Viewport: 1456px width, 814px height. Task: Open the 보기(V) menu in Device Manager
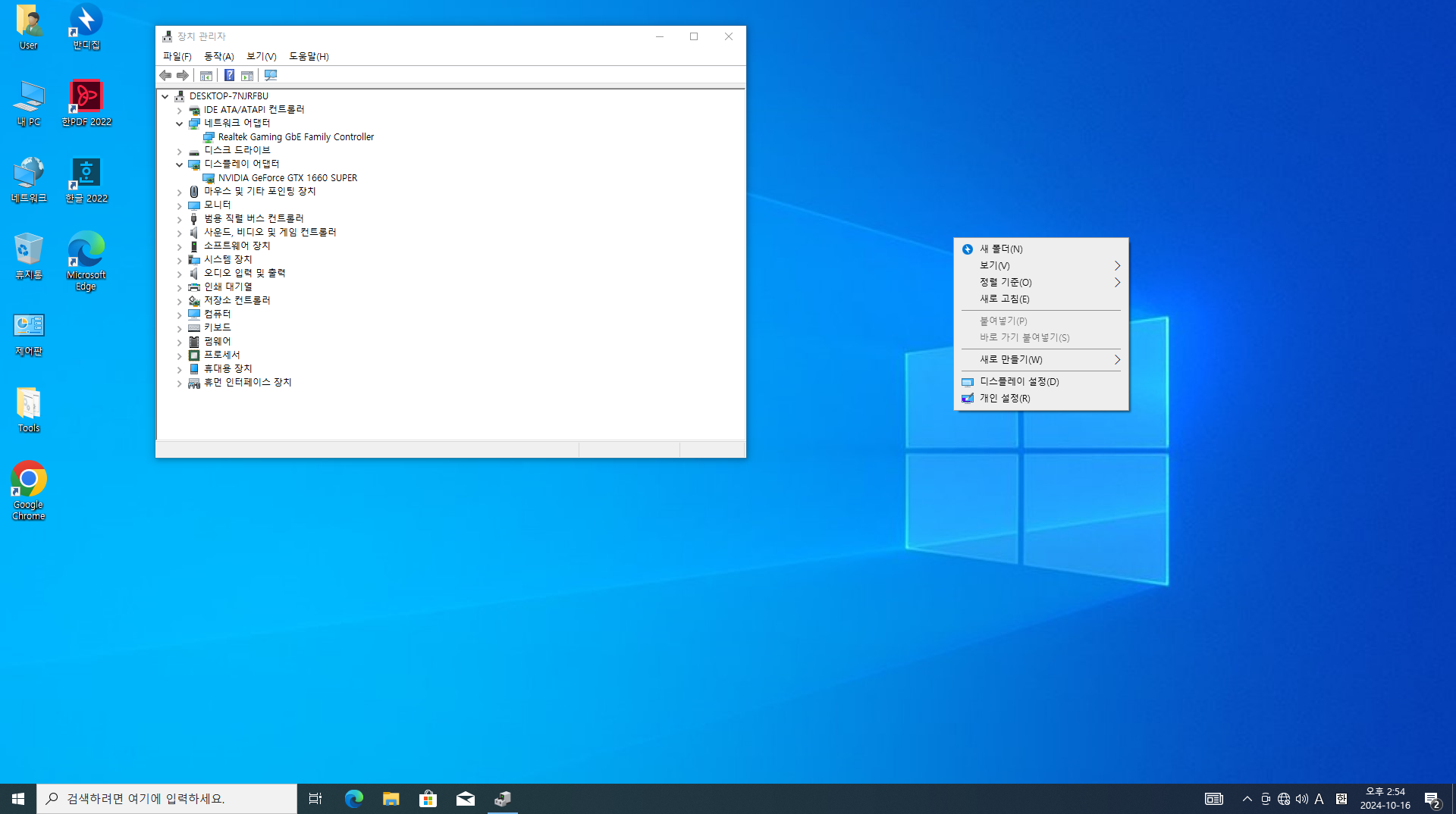(261, 56)
